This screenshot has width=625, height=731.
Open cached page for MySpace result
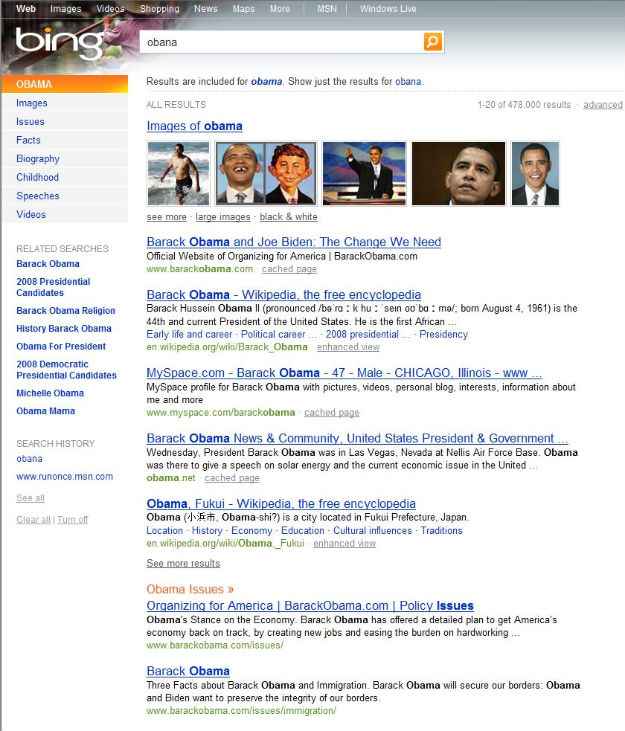tap(331, 413)
